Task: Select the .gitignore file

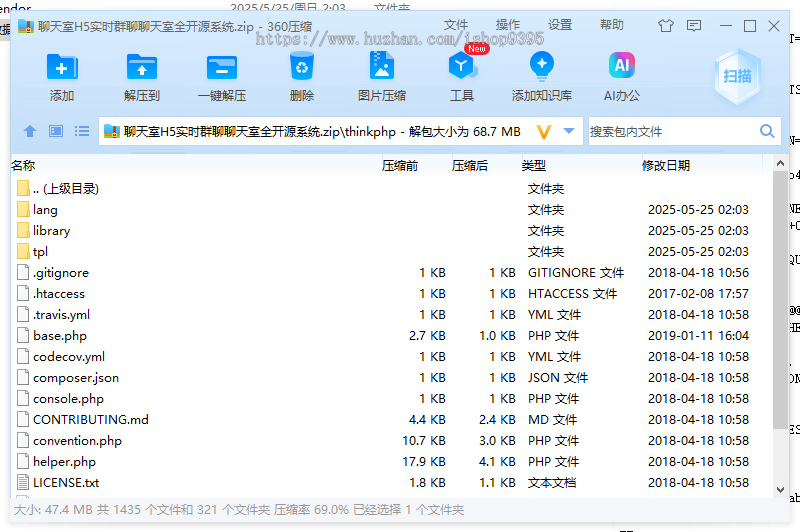Action: [391, 272]
